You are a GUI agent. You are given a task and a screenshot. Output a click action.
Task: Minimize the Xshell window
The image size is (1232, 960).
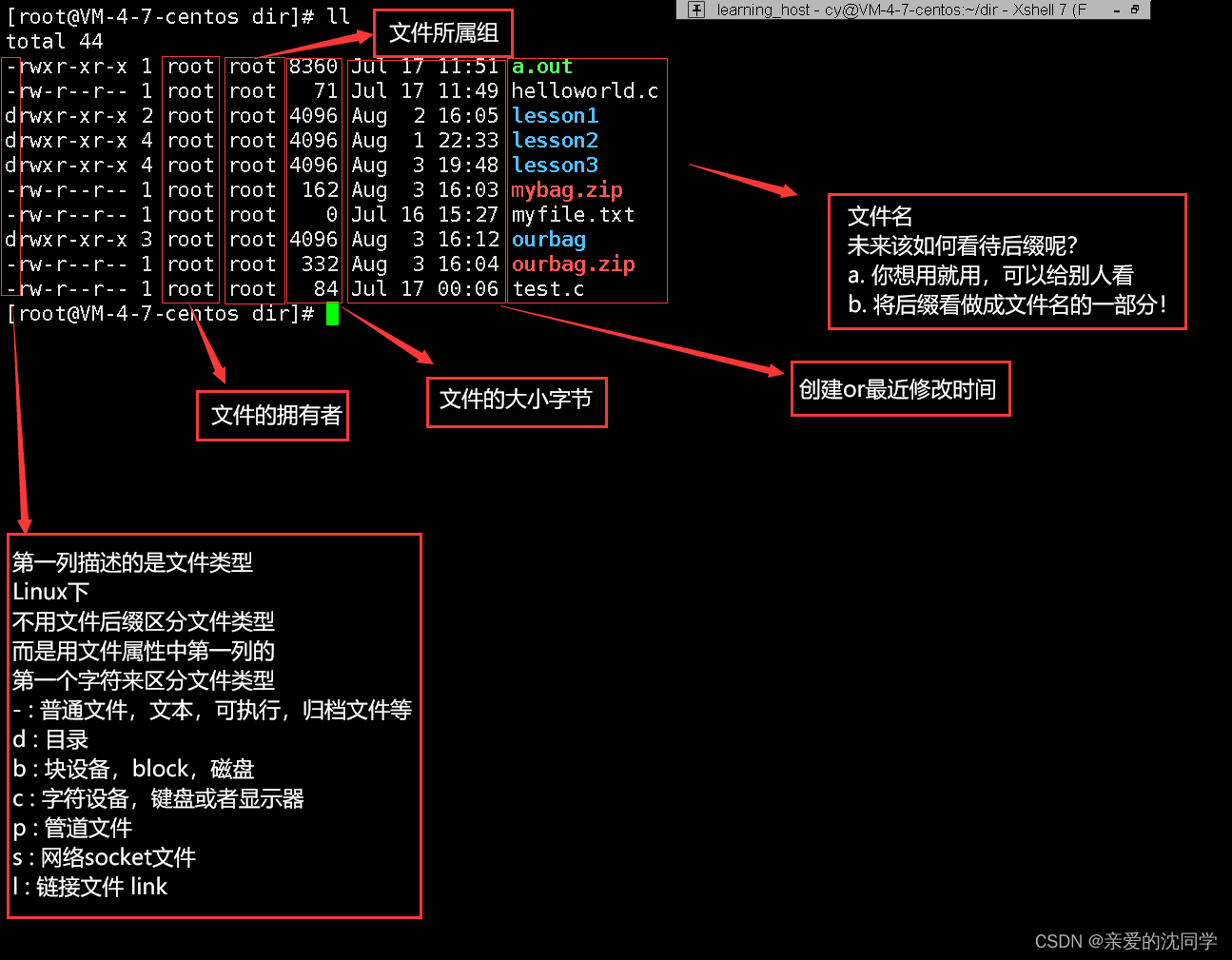(1117, 10)
